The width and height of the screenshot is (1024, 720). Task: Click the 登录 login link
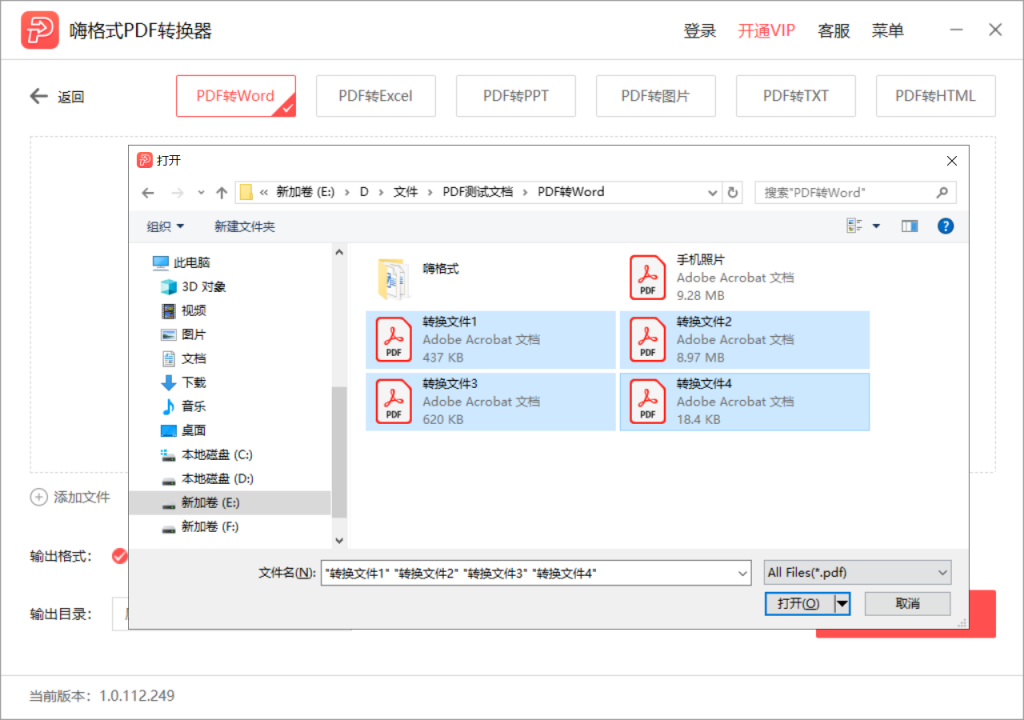699,31
